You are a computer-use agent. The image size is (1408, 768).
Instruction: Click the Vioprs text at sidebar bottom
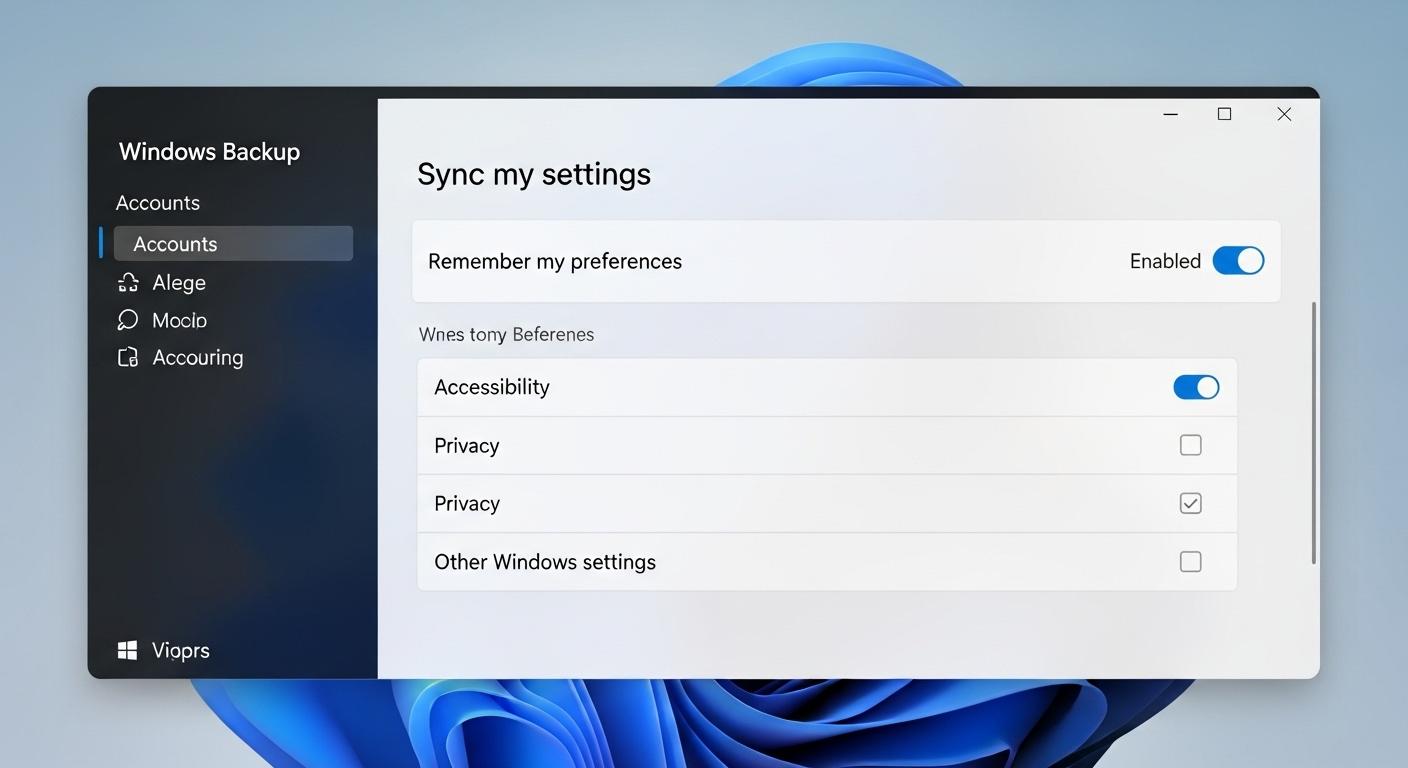(181, 651)
